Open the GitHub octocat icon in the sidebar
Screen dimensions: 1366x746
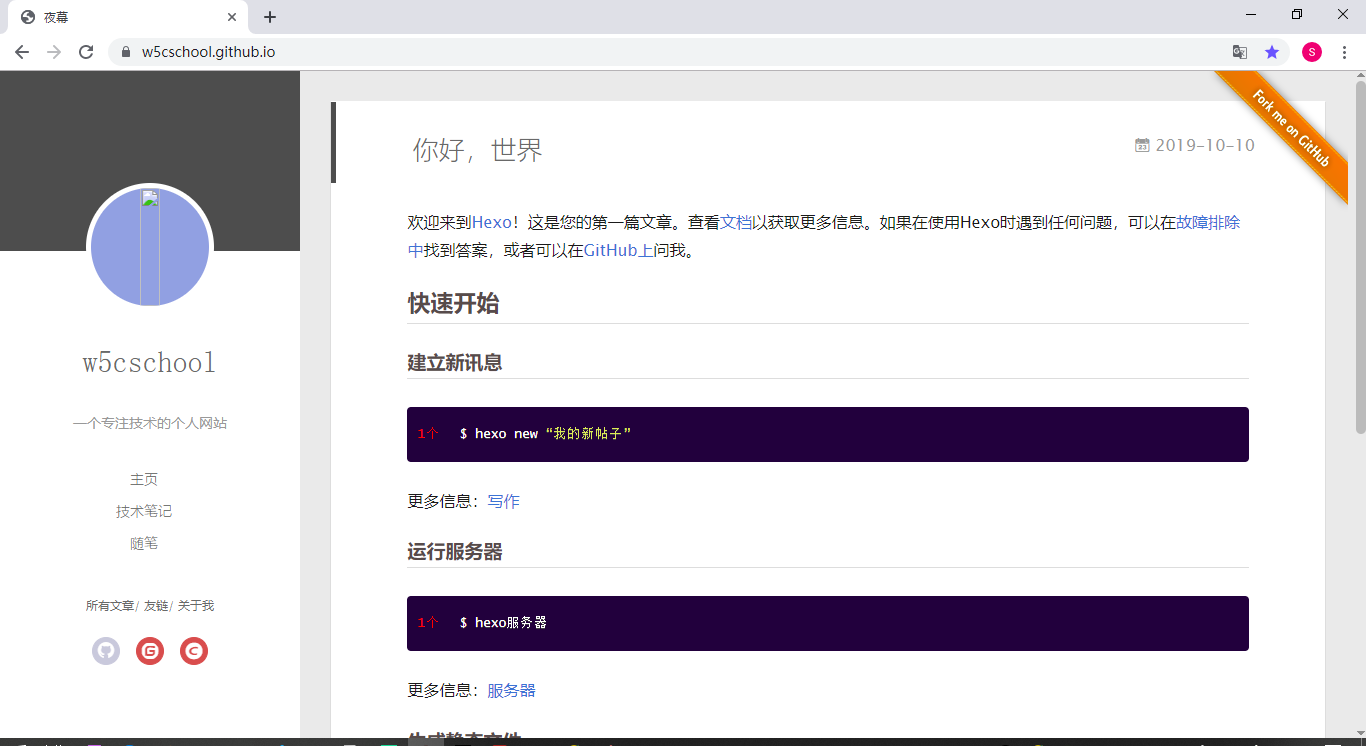(x=105, y=650)
